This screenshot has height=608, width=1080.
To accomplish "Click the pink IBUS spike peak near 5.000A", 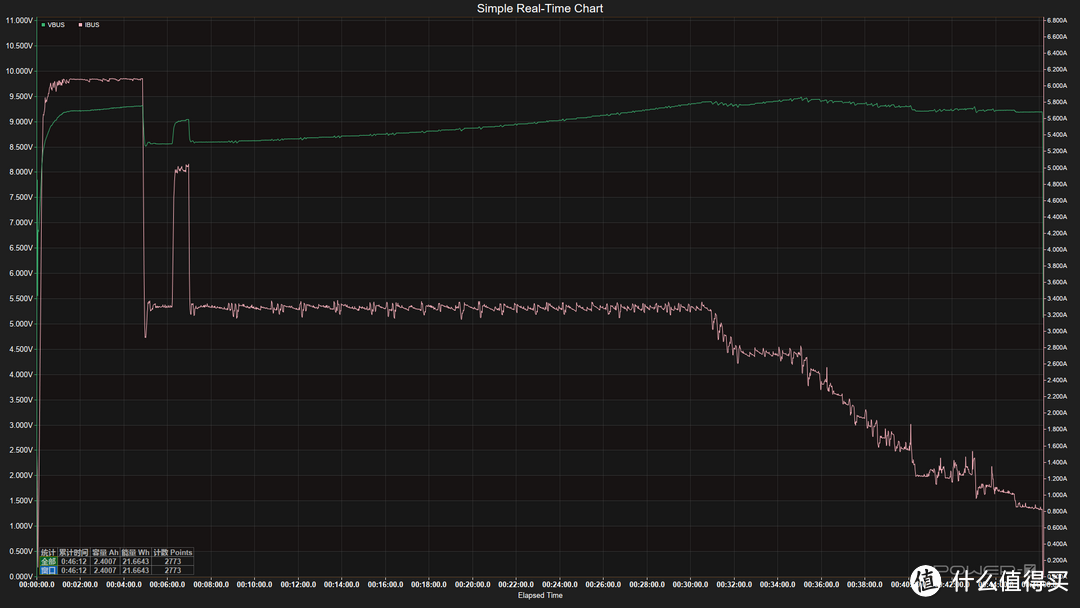I will coord(182,167).
